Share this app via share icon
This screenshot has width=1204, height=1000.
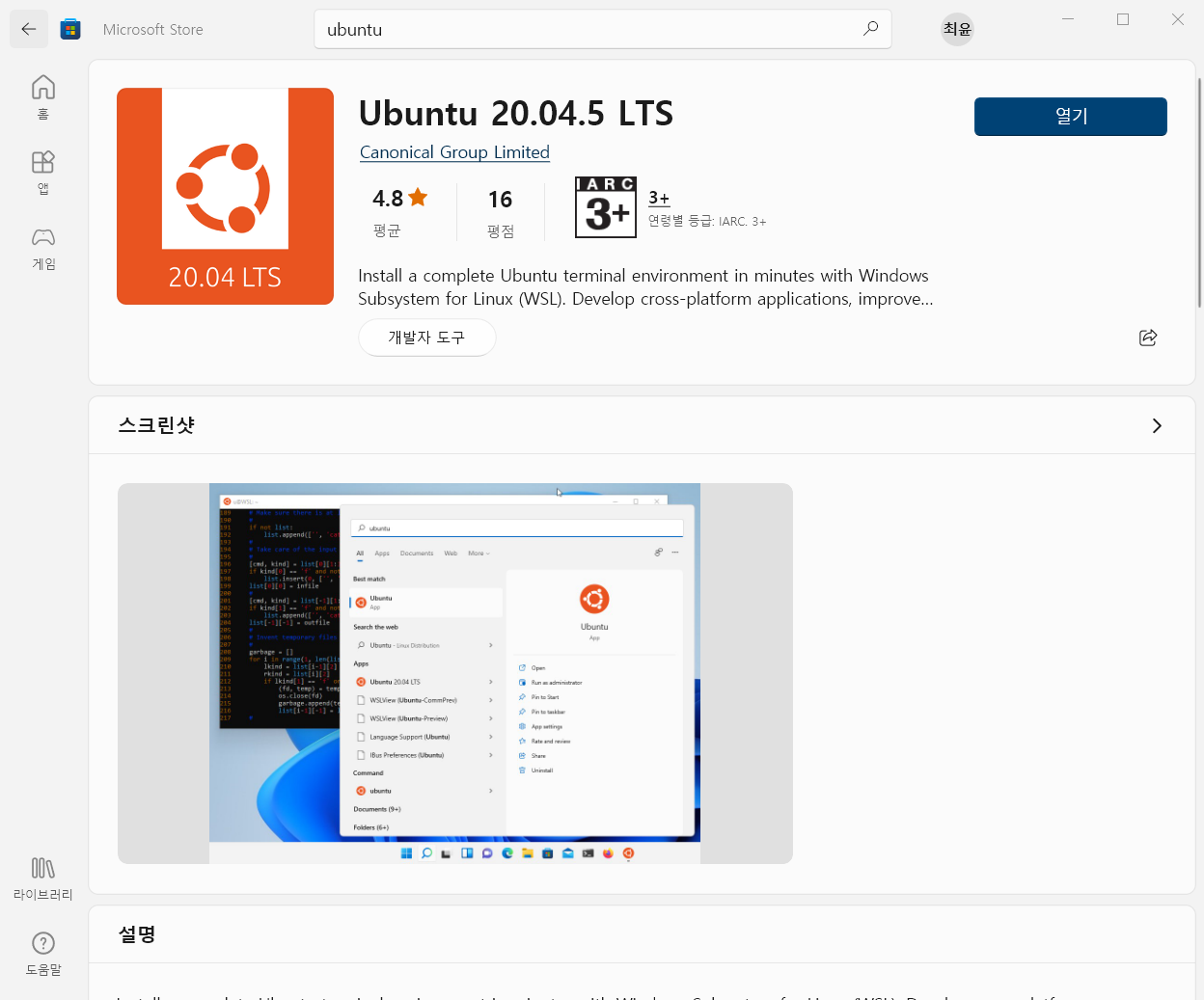[1148, 338]
